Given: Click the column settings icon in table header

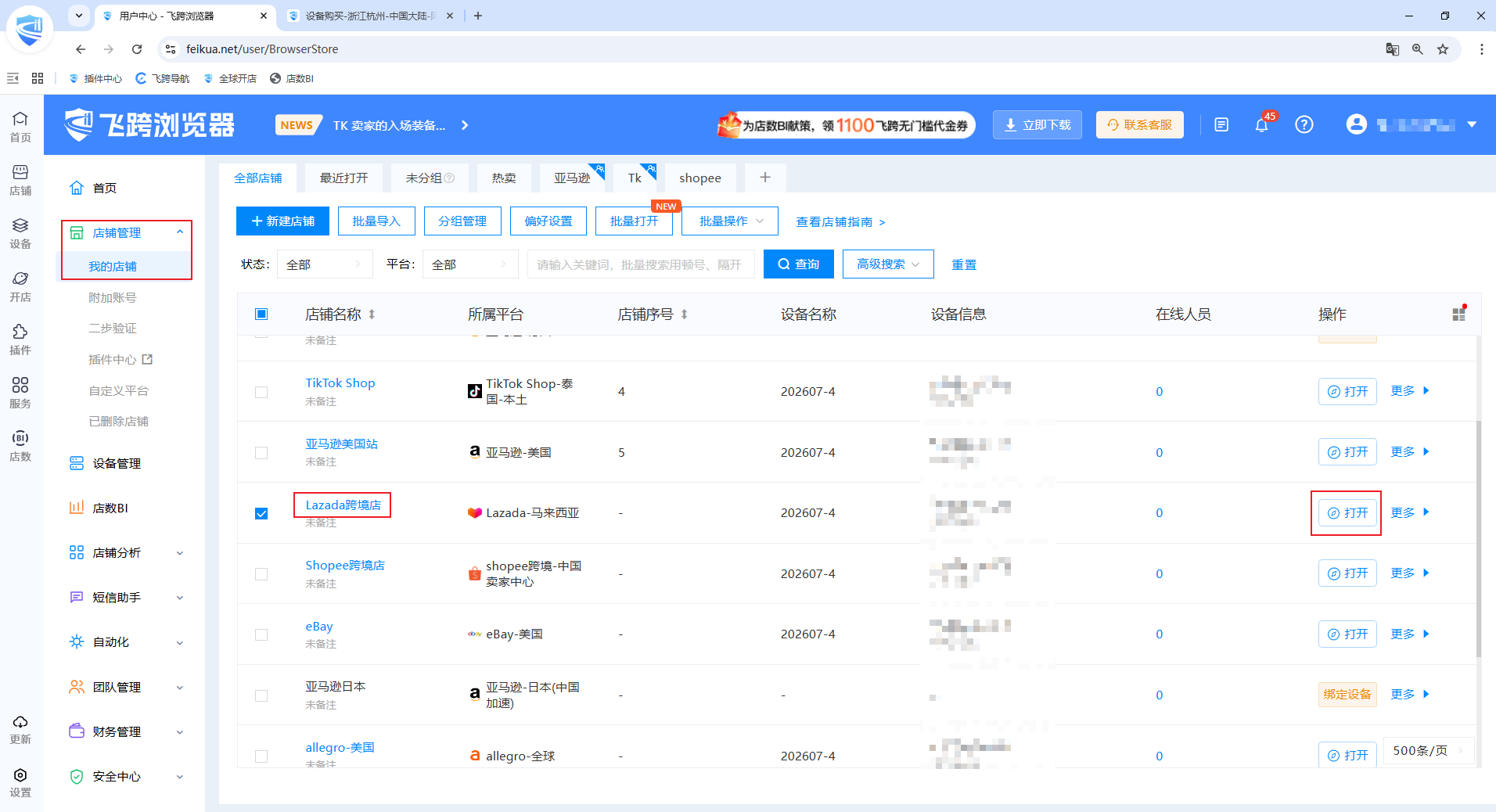Looking at the screenshot, I should [x=1458, y=314].
